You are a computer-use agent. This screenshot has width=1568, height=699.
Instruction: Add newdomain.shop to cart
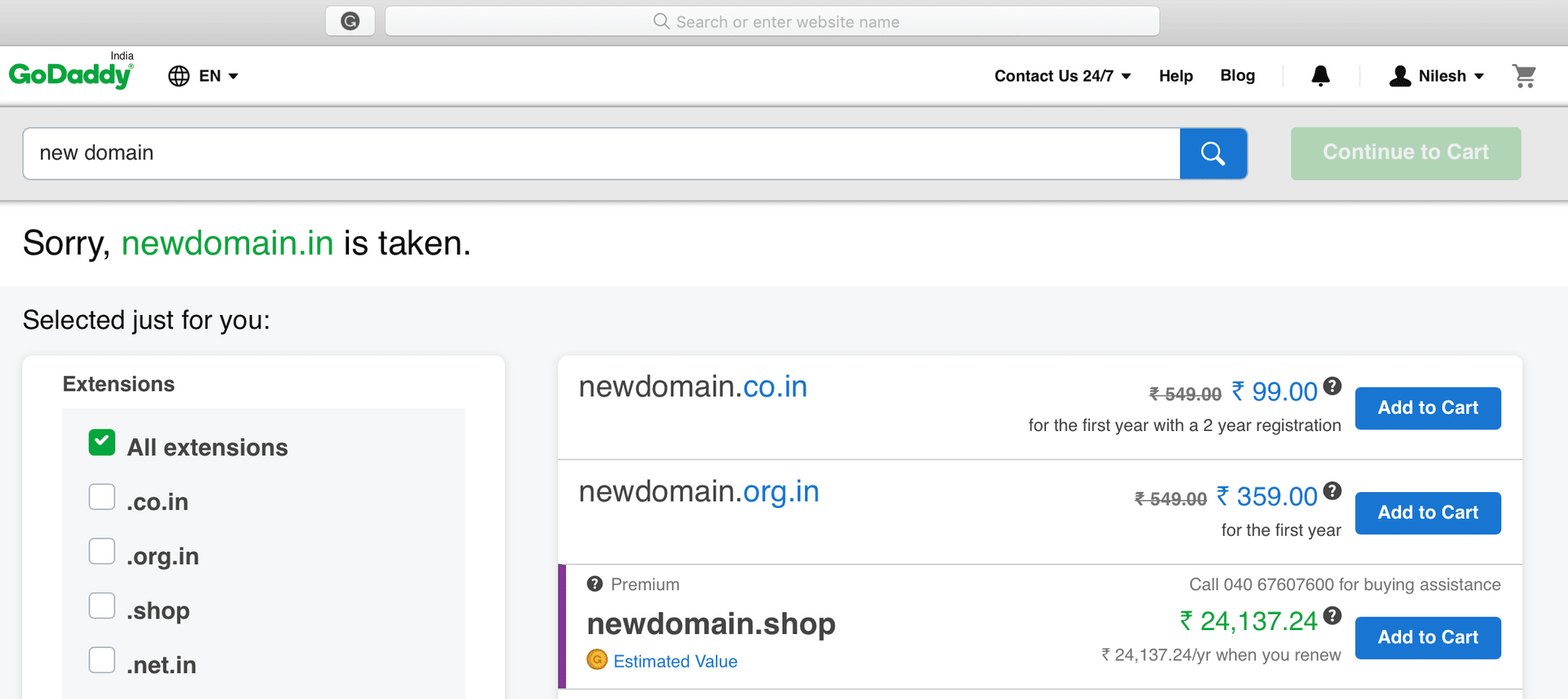pyautogui.click(x=1428, y=638)
